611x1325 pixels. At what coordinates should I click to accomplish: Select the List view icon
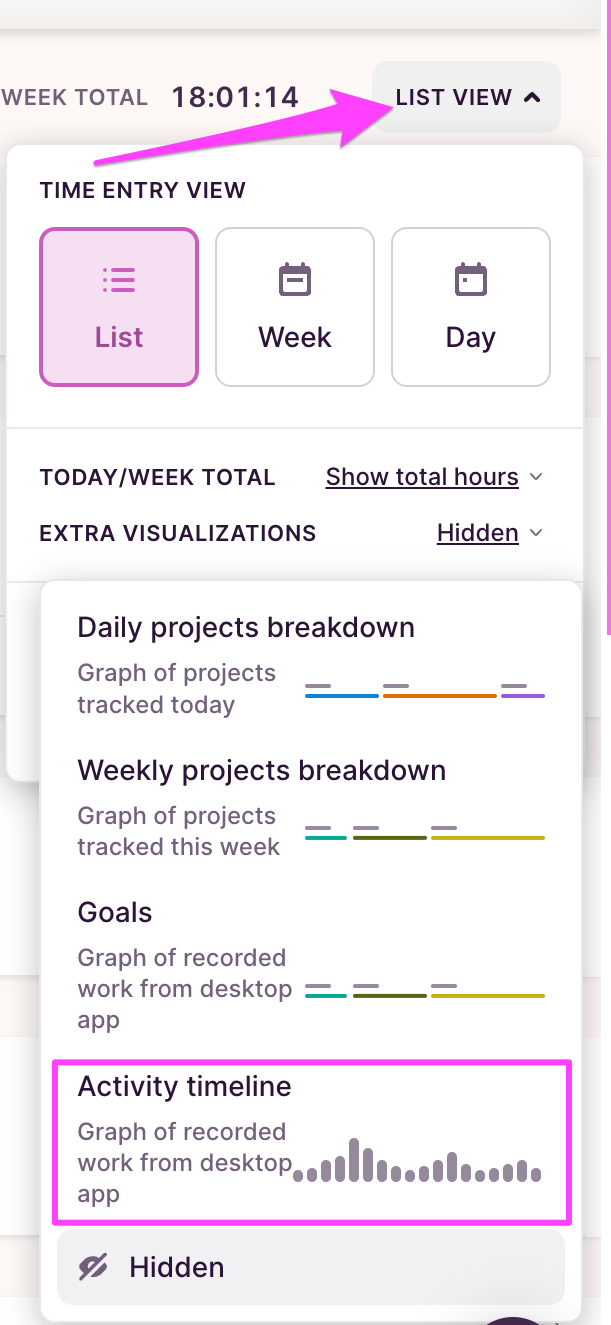point(118,280)
